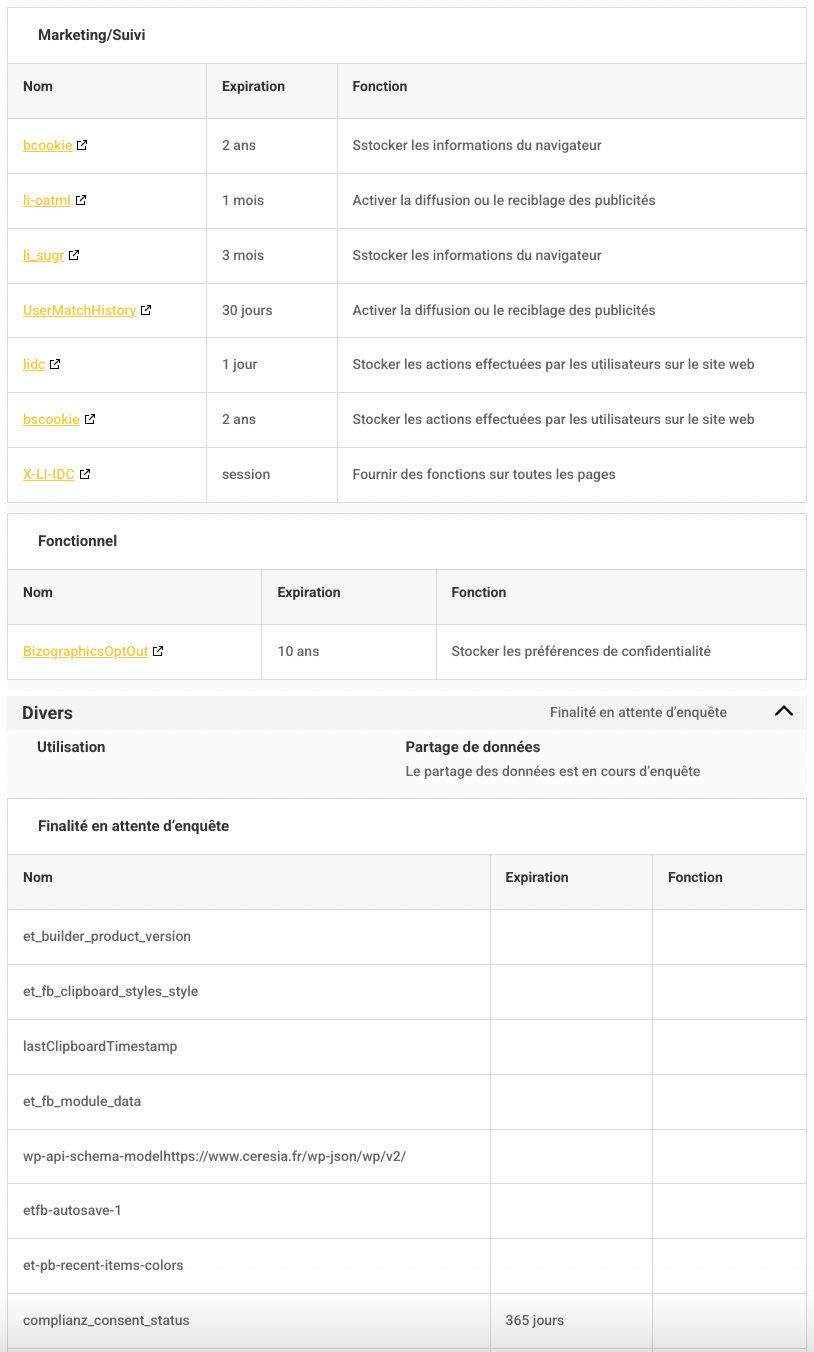Collapse the Divers section chevron
Image resolution: width=814 pixels, height=1352 pixels.
pyautogui.click(x=784, y=711)
